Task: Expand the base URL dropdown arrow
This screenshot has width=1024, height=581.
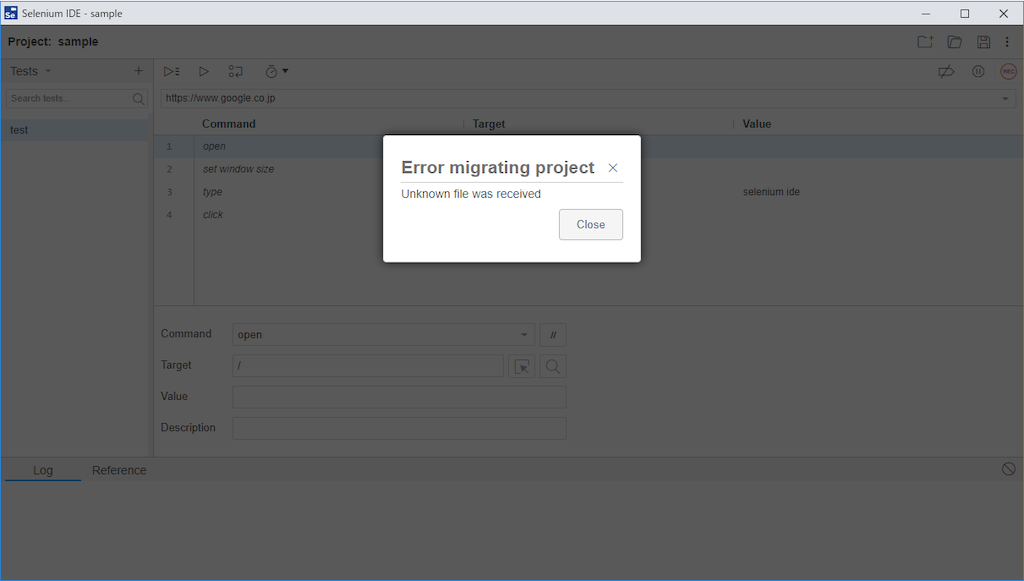Action: [1005, 99]
